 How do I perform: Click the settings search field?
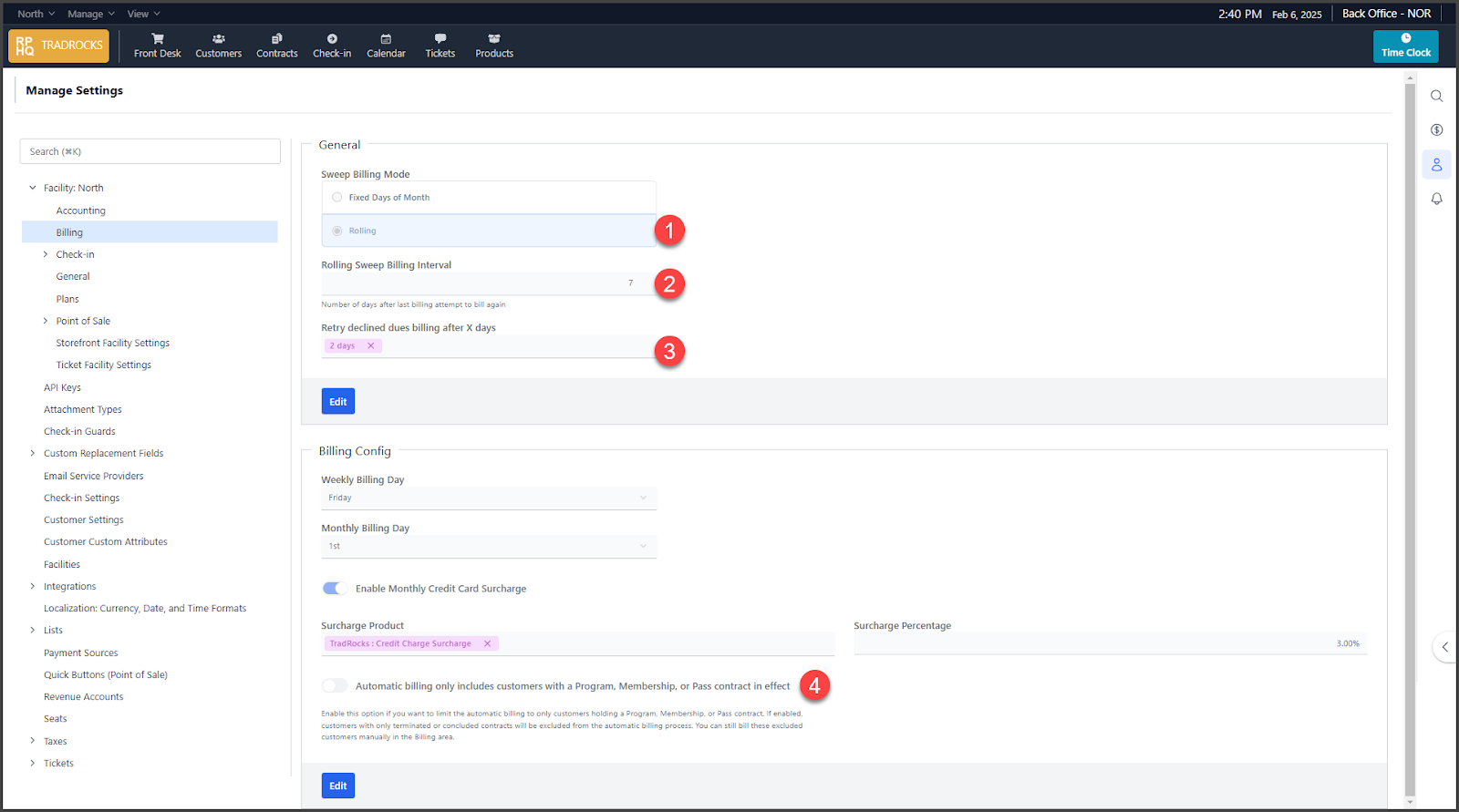pyautogui.click(x=150, y=151)
